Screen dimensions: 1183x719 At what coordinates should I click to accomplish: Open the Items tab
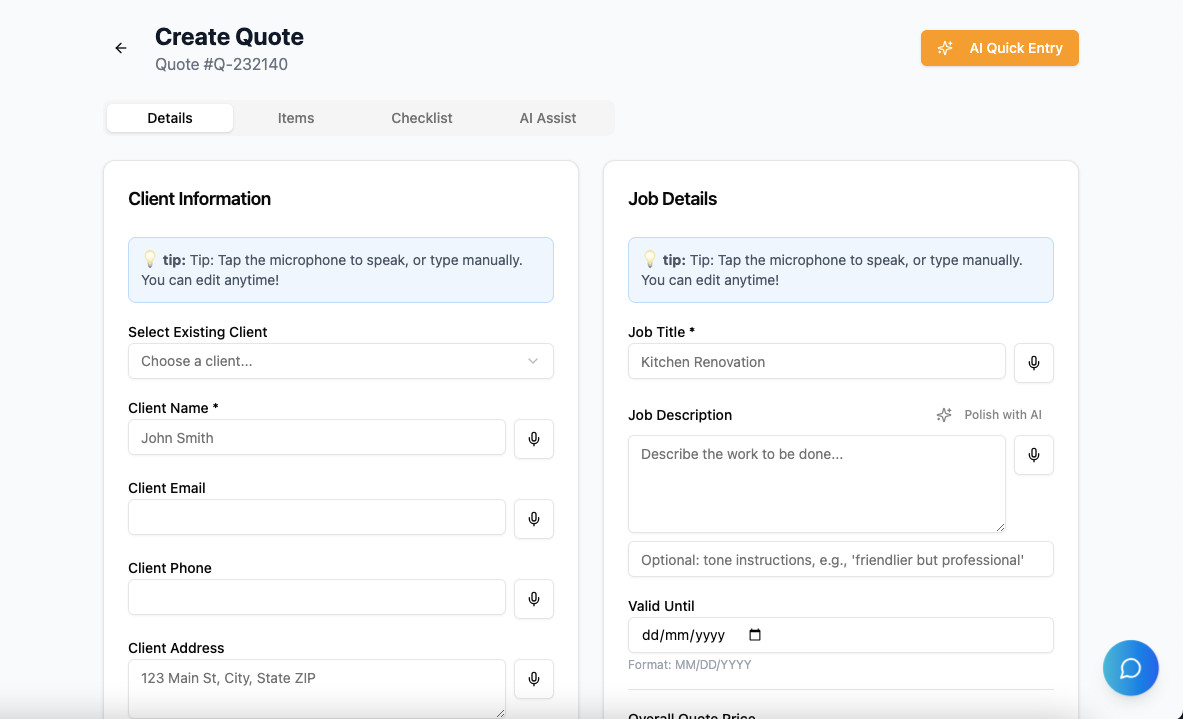click(x=296, y=118)
